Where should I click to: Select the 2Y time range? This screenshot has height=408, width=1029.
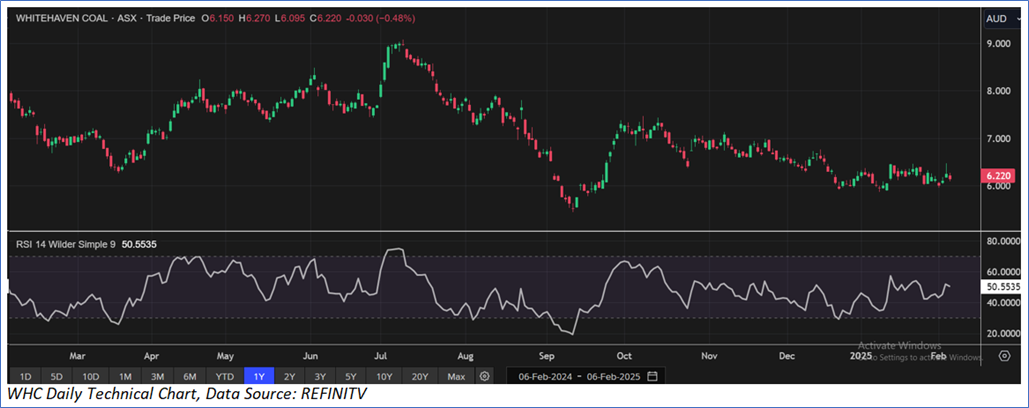click(x=289, y=377)
